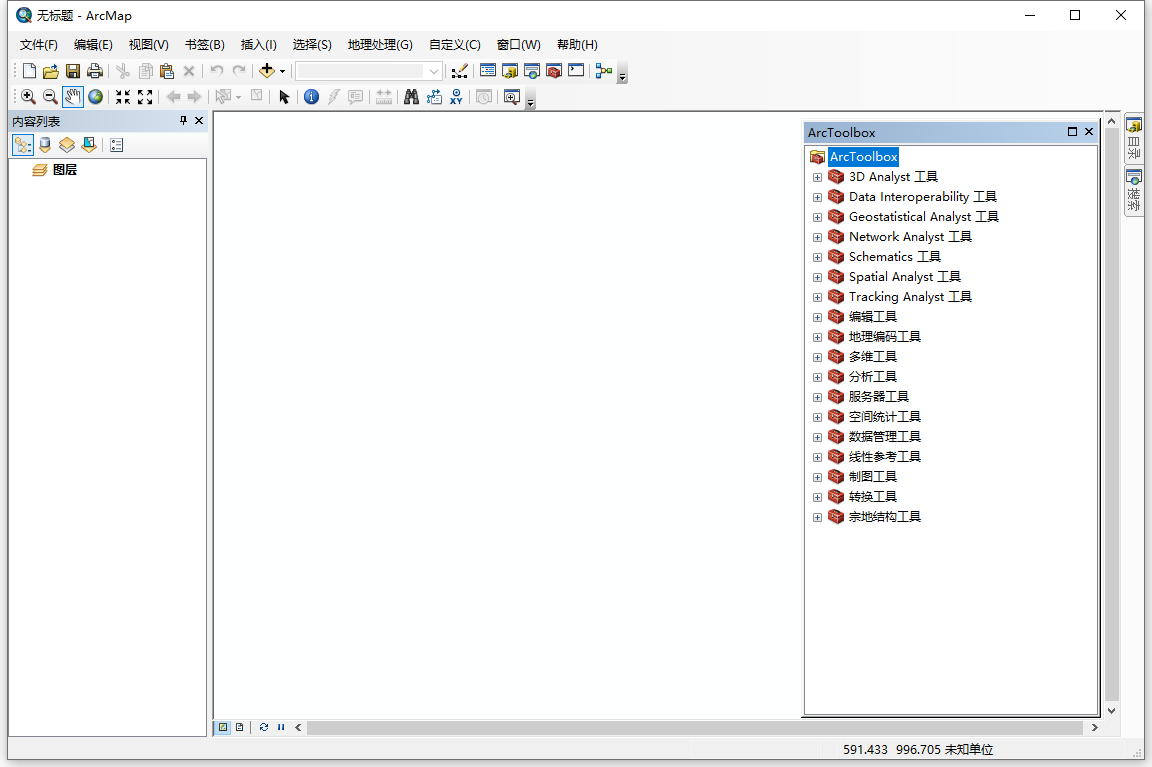Switch to Data View at bottom
The height and width of the screenshot is (767, 1152).
(x=223, y=727)
